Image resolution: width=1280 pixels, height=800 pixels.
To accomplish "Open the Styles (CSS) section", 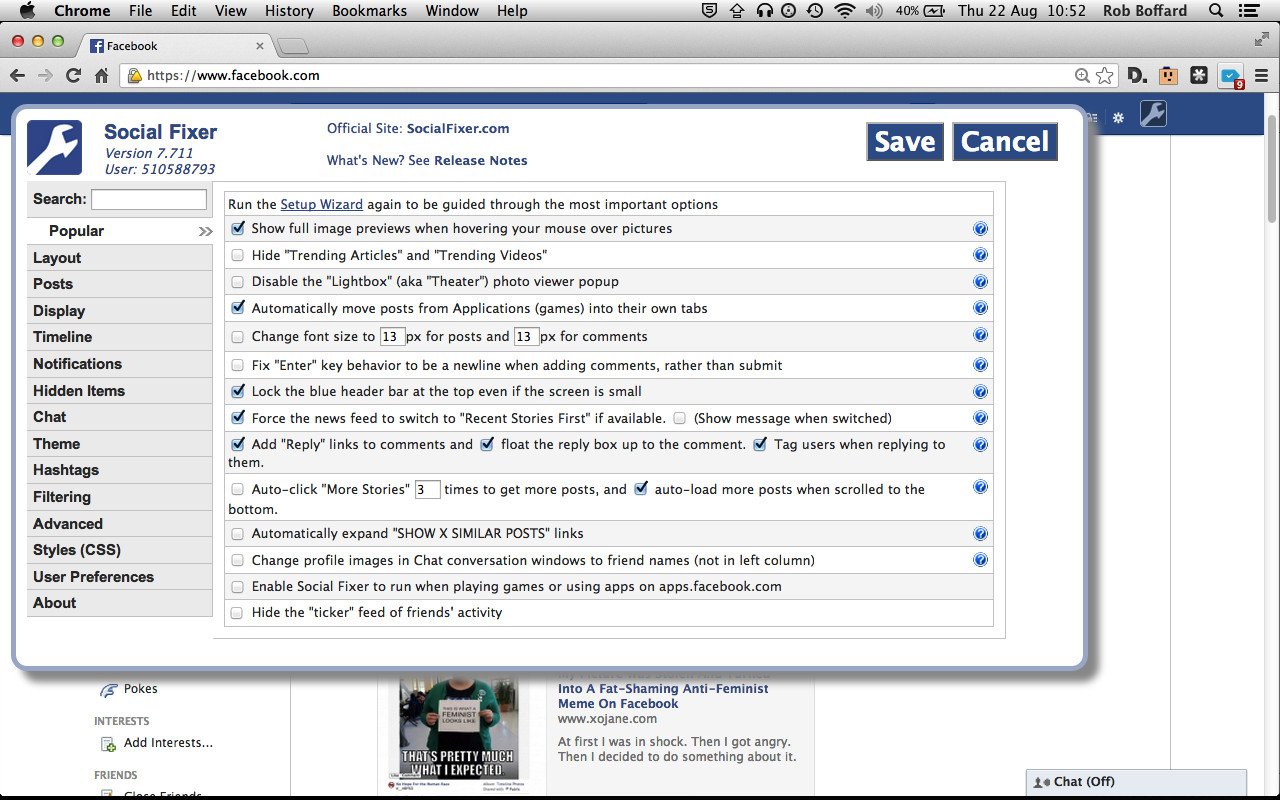I will pyautogui.click(x=120, y=550).
